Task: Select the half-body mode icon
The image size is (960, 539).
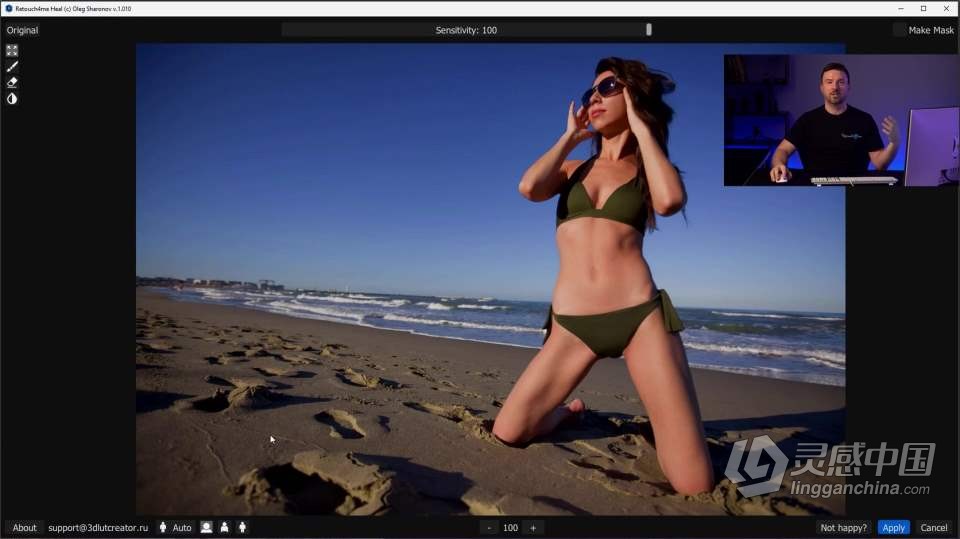Action: [224, 527]
